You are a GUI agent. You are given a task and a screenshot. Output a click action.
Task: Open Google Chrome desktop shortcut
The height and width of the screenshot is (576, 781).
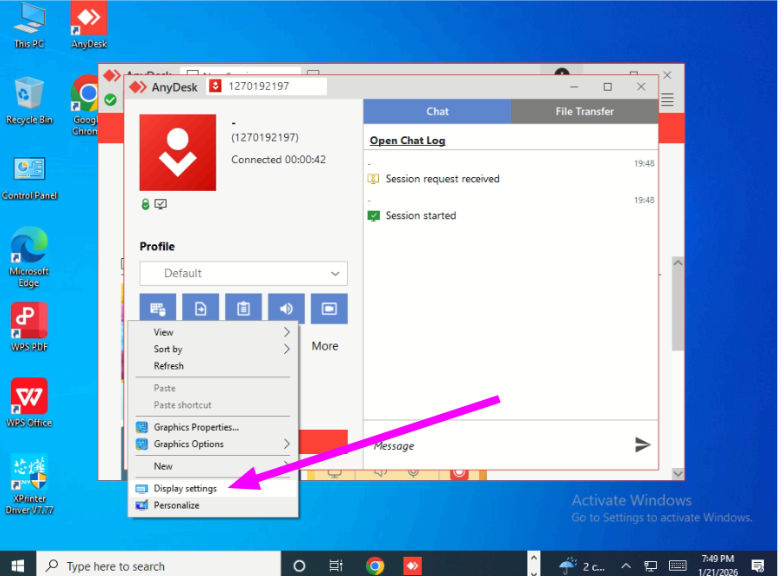click(86, 105)
